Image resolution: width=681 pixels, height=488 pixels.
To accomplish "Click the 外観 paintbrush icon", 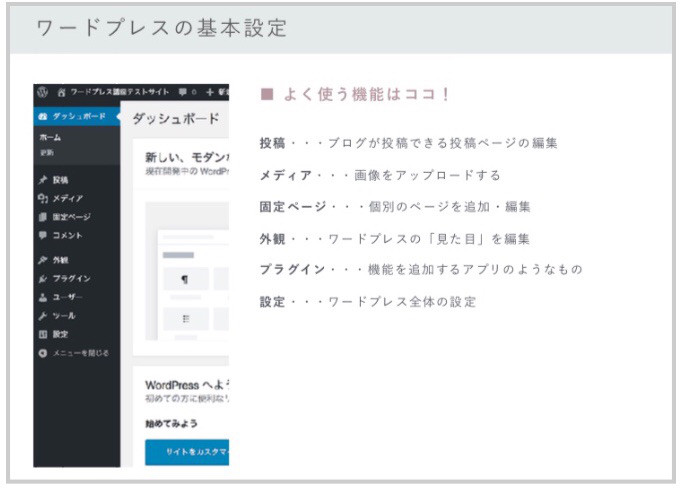I will pyautogui.click(x=43, y=260).
